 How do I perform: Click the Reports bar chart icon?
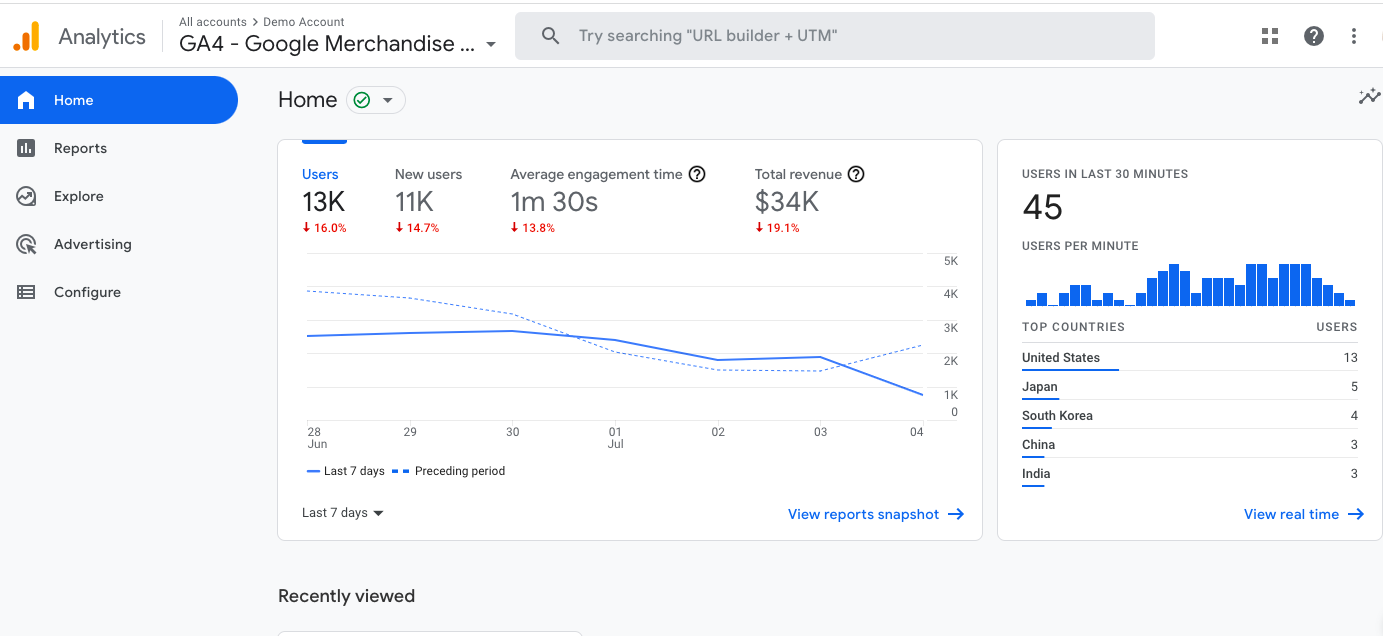click(x=26, y=148)
